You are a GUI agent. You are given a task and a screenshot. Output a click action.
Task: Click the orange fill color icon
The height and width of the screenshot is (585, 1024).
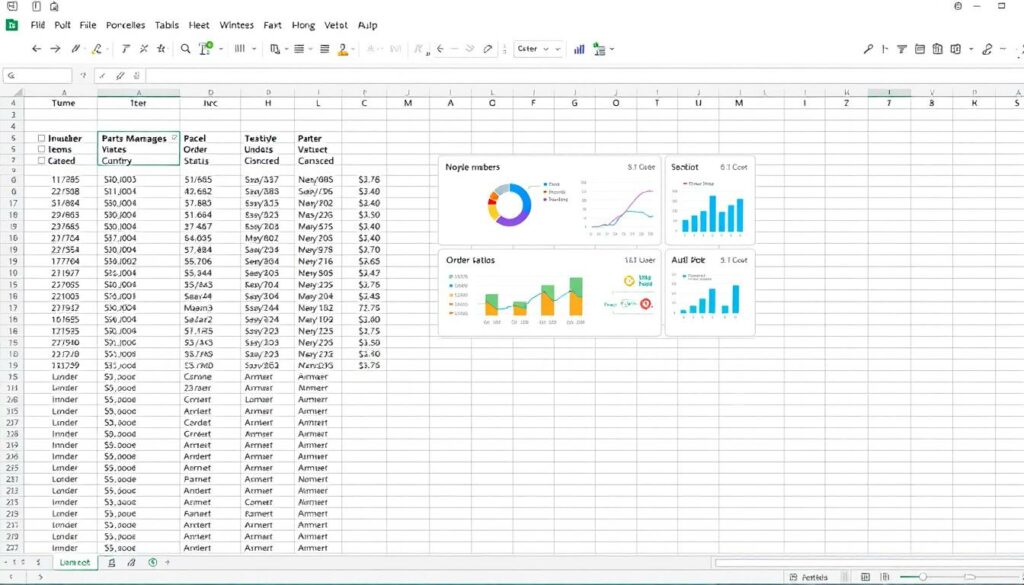click(x=343, y=50)
